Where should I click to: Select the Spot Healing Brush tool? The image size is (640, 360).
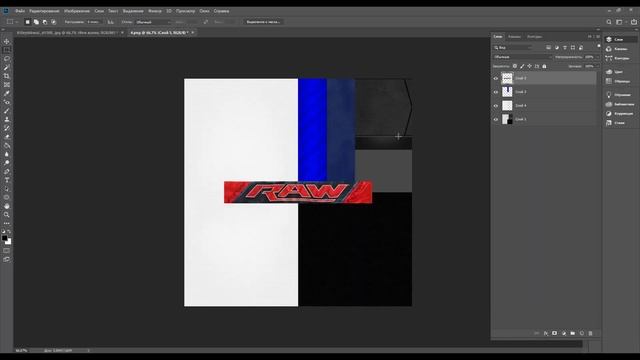click(7, 102)
